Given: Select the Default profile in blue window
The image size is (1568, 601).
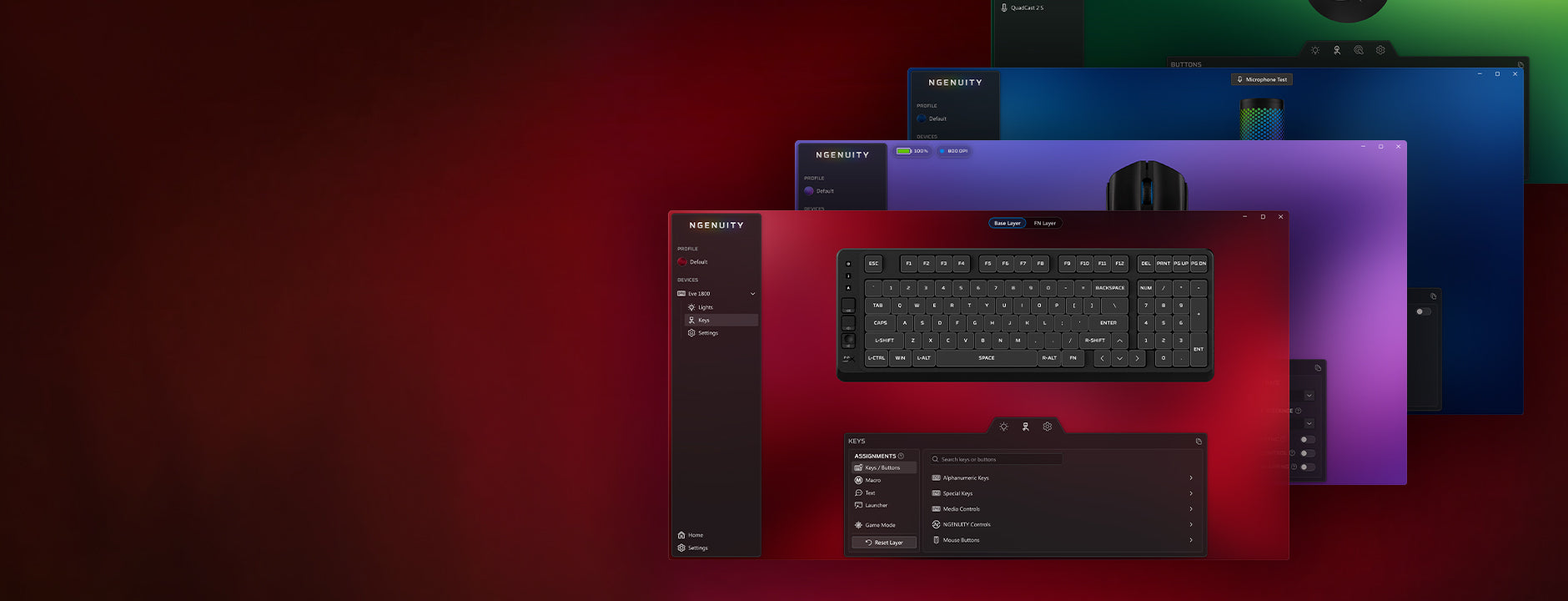Looking at the screenshot, I should click(932, 119).
